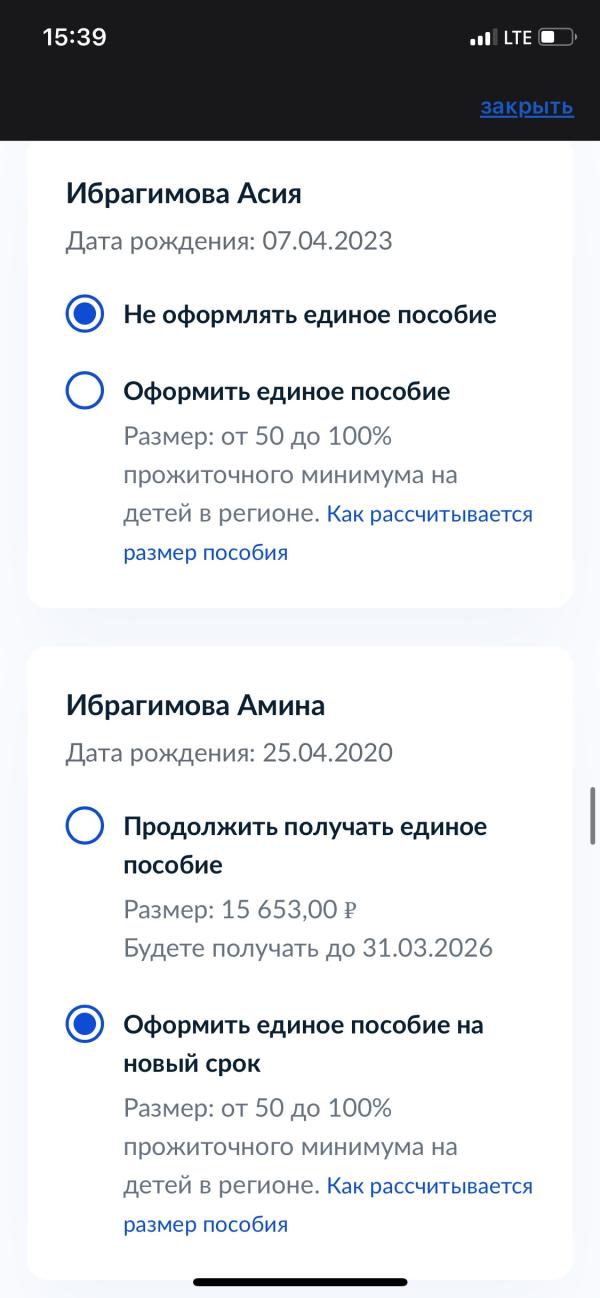The height and width of the screenshot is (1298, 600).
Task: Open Как рассчитывается размер пособия in Амина card
Action: (x=329, y=1205)
